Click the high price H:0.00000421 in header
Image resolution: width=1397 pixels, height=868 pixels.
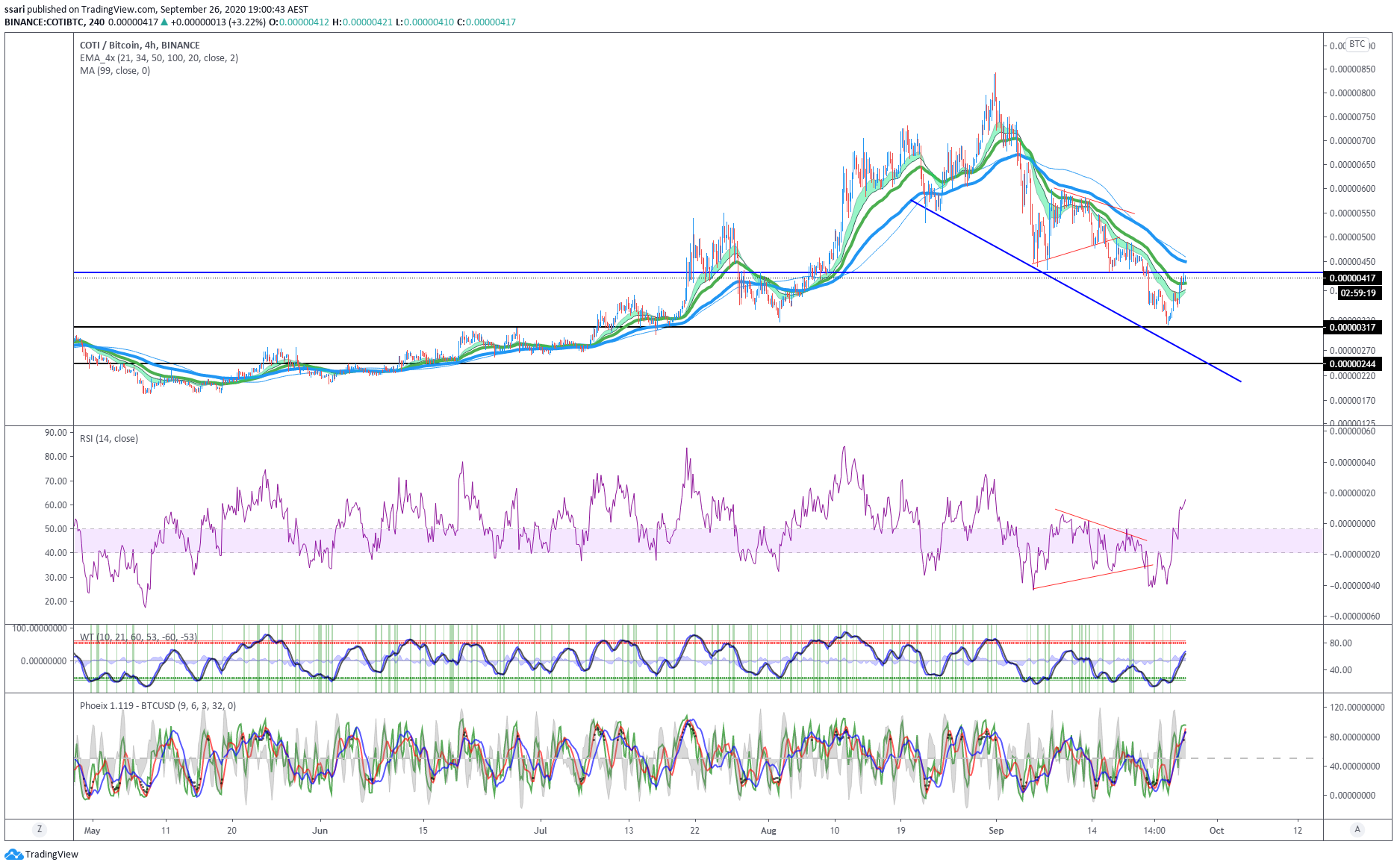click(362, 22)
